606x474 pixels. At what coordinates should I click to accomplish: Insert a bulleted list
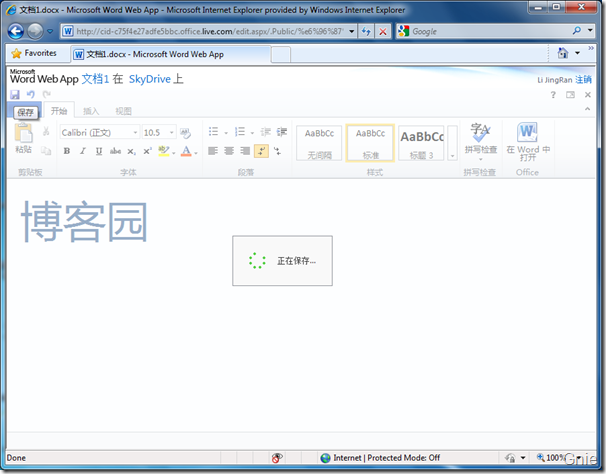point(213,132)
